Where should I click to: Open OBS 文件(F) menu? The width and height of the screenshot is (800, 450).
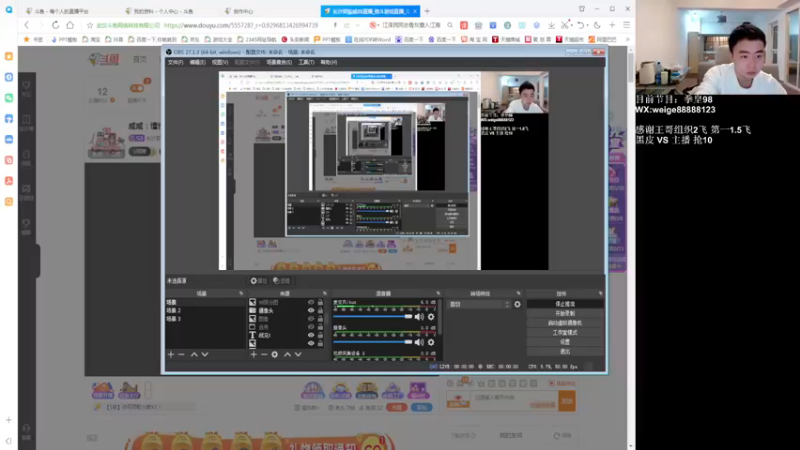click(x=175, y=62)
